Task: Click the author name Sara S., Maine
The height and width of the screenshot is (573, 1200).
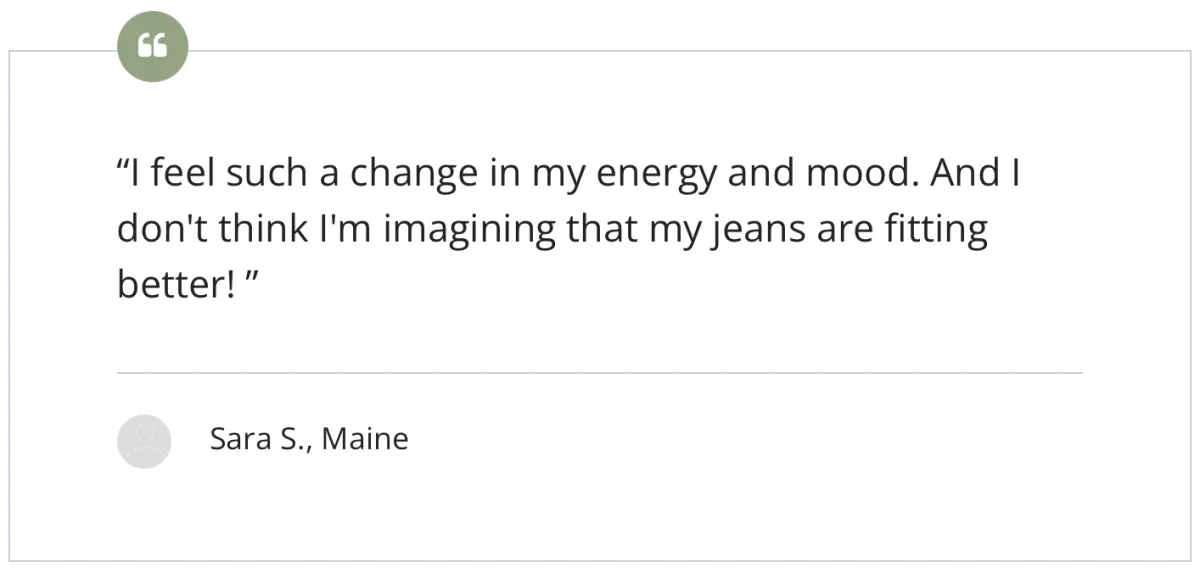Action: [308, 439]
